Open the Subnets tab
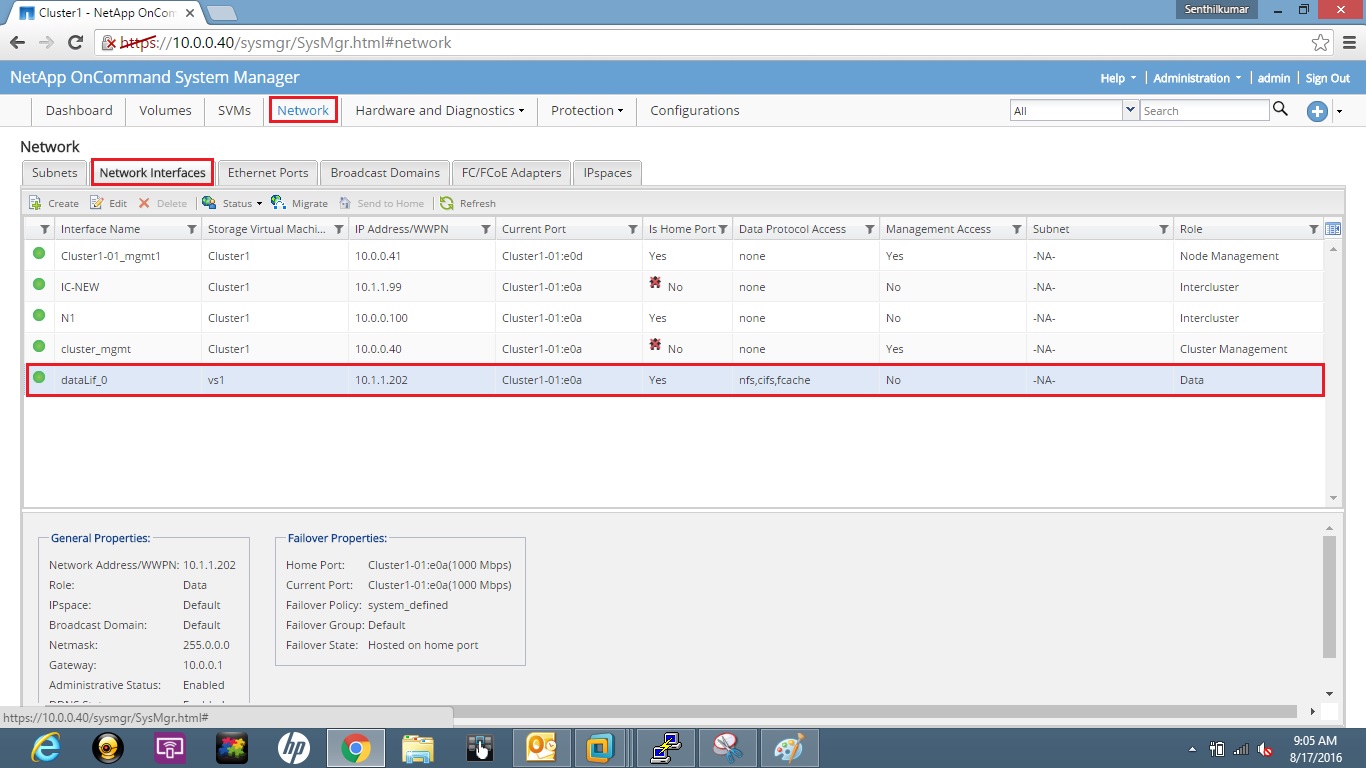Image resolution: width=1366 pixels, height=768 pixels. click(54, 172)
